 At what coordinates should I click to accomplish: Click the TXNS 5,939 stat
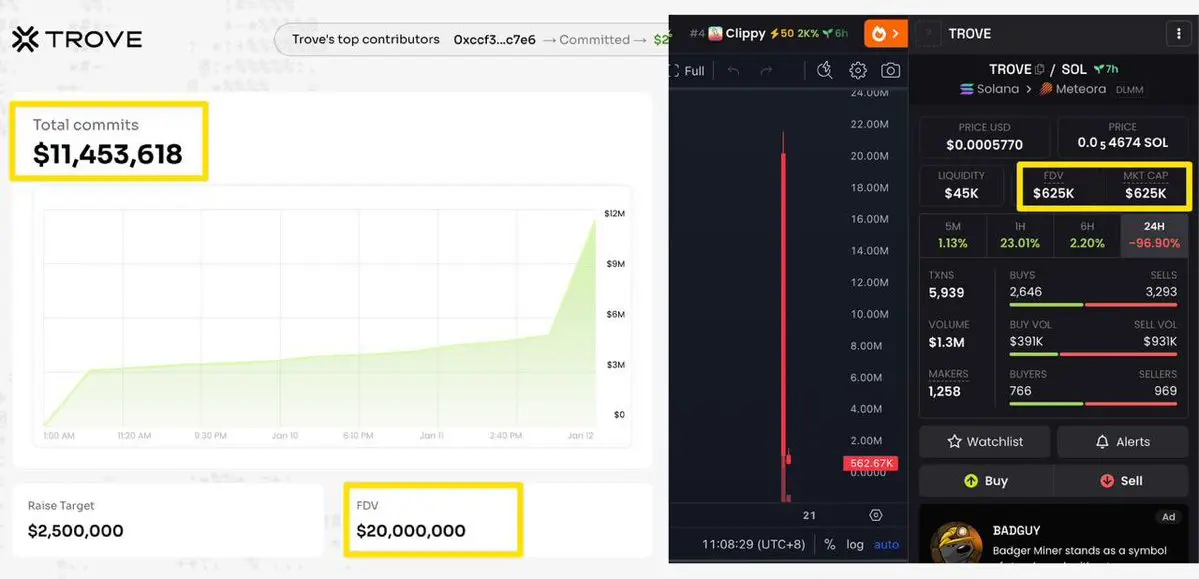coord(946,285)
